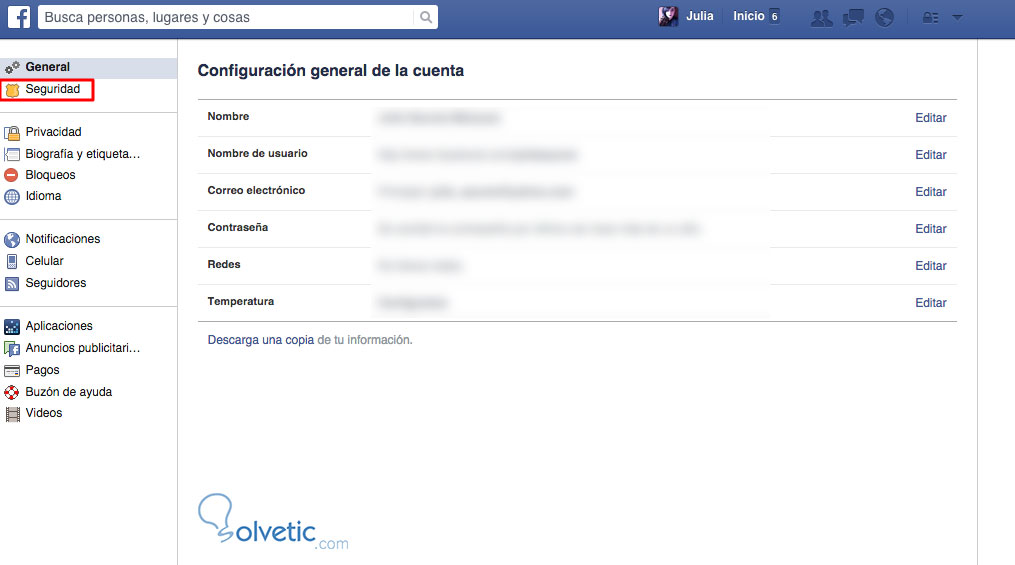
Task: Click the Seguidores feed icon
Action: pos(12,283)
